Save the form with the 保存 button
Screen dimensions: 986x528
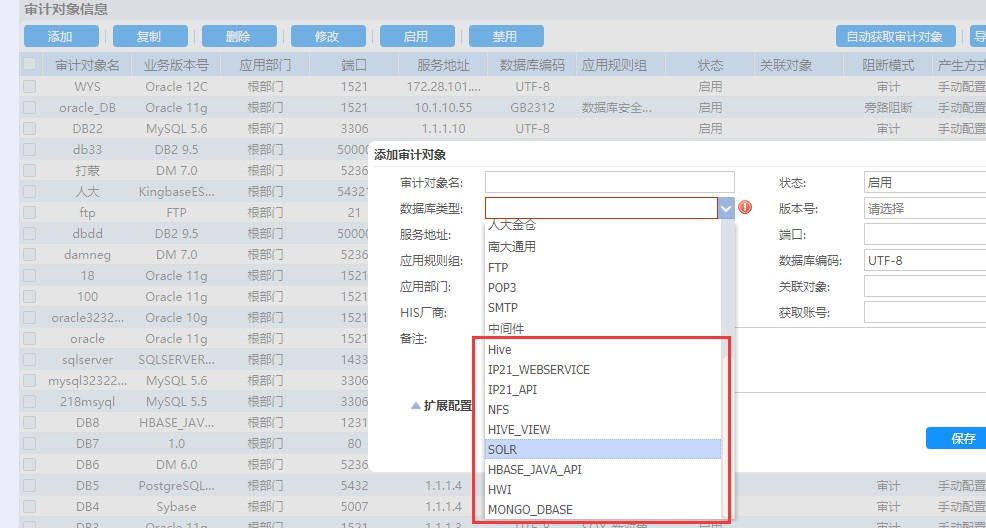pos(957,438)
